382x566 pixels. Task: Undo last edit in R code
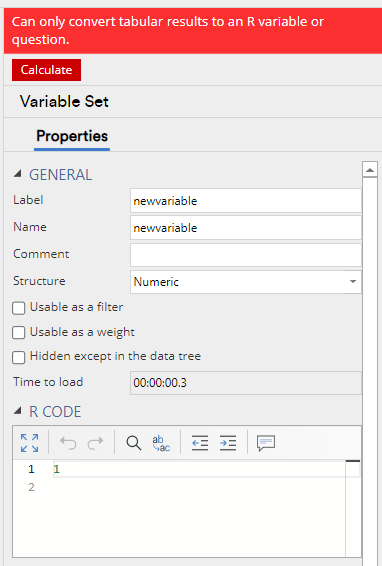pyautogui.click(x=68, y=443)
